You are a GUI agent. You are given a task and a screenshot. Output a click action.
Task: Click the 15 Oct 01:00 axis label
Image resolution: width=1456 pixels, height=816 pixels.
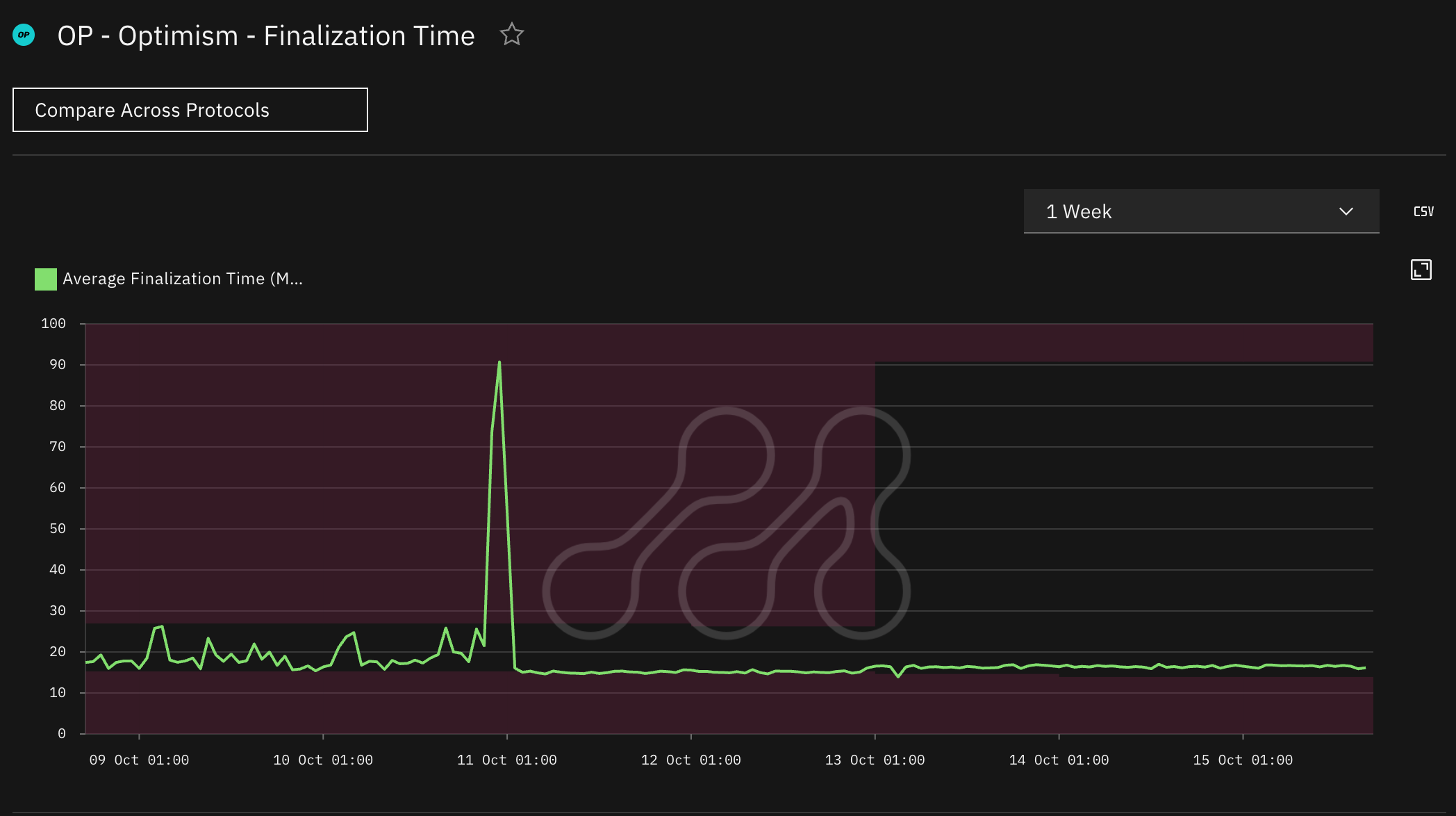coord(1243,760)
